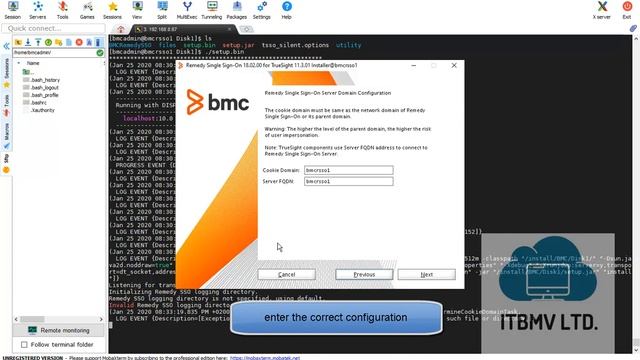The height and width of the screenshot is (360, 640).
Task: Click the X server icon
Action: click(x=602, y=10)
